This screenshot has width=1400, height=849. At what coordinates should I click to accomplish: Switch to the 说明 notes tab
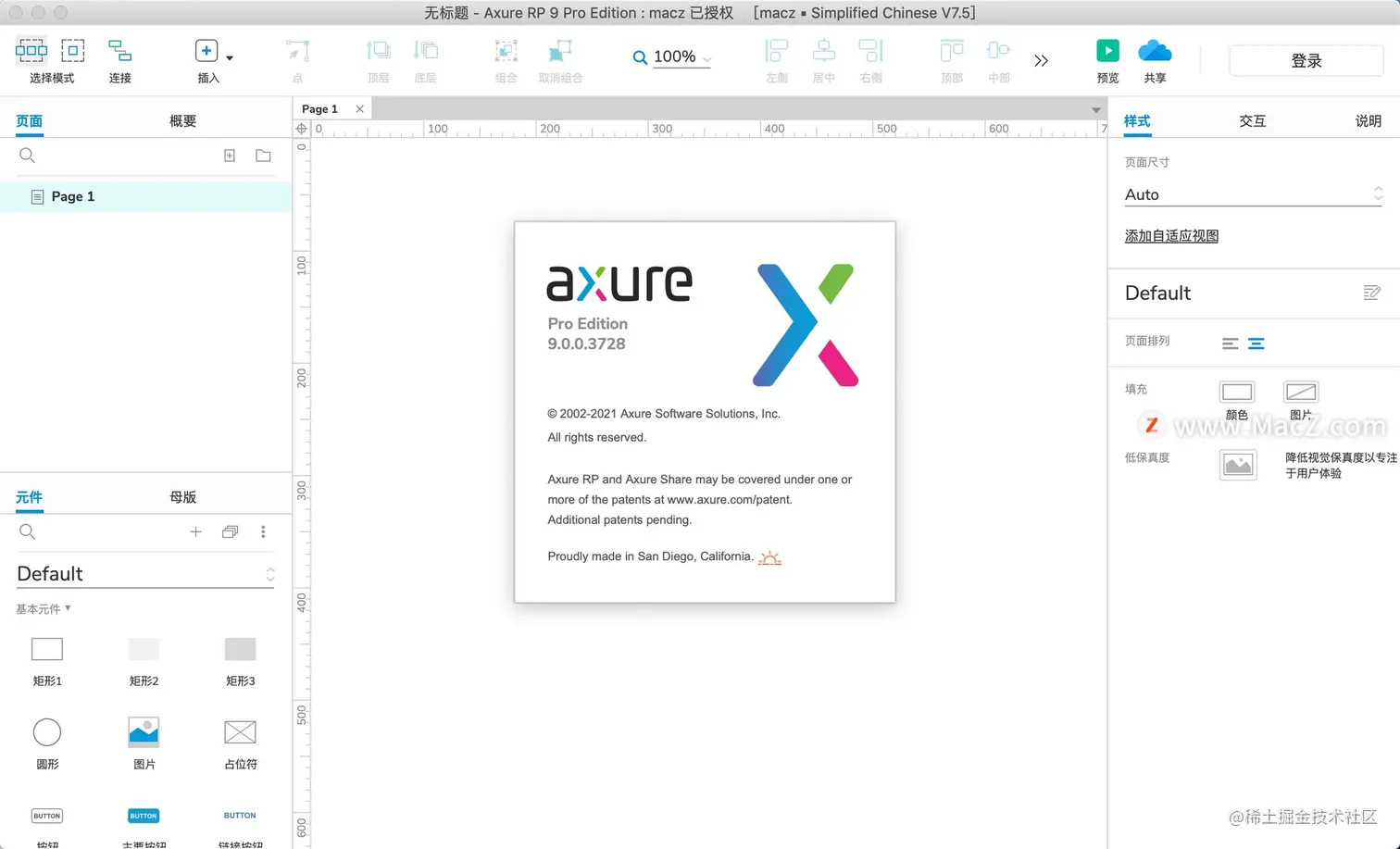tap(1368, 120)
